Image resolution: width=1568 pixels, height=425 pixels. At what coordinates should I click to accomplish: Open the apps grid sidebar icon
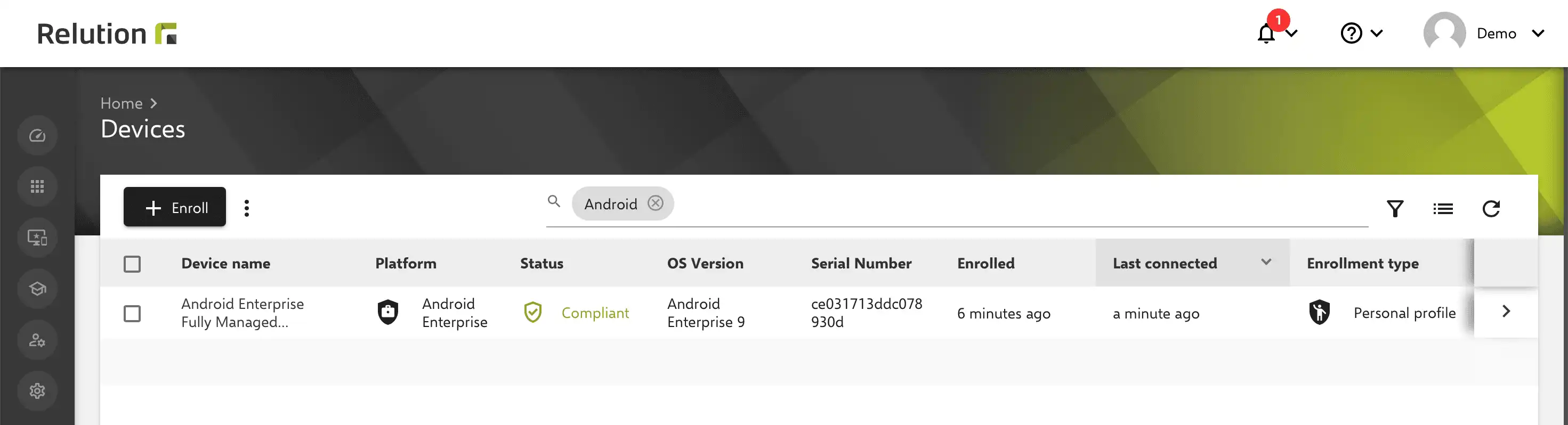[x=37, y=186]
